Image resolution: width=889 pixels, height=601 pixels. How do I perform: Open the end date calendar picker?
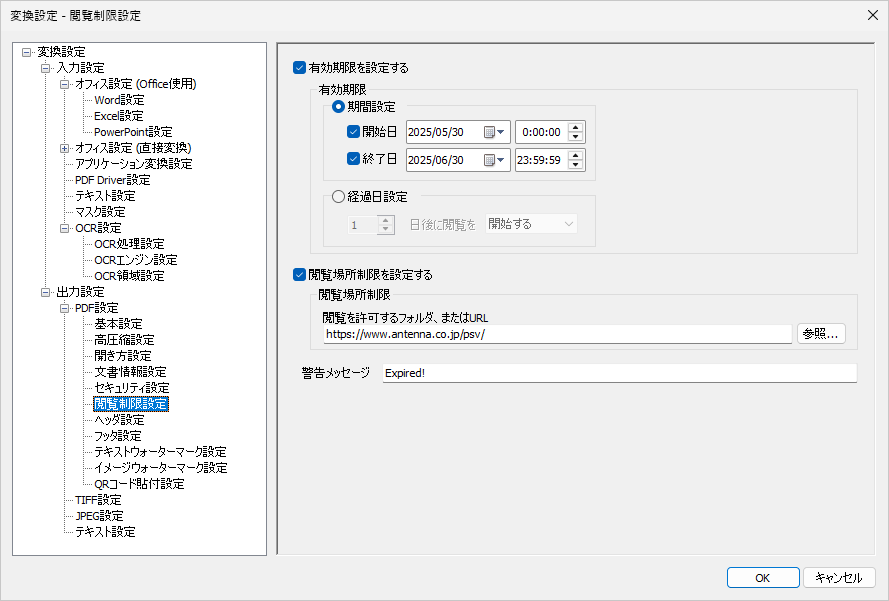[x=496, y=160]
